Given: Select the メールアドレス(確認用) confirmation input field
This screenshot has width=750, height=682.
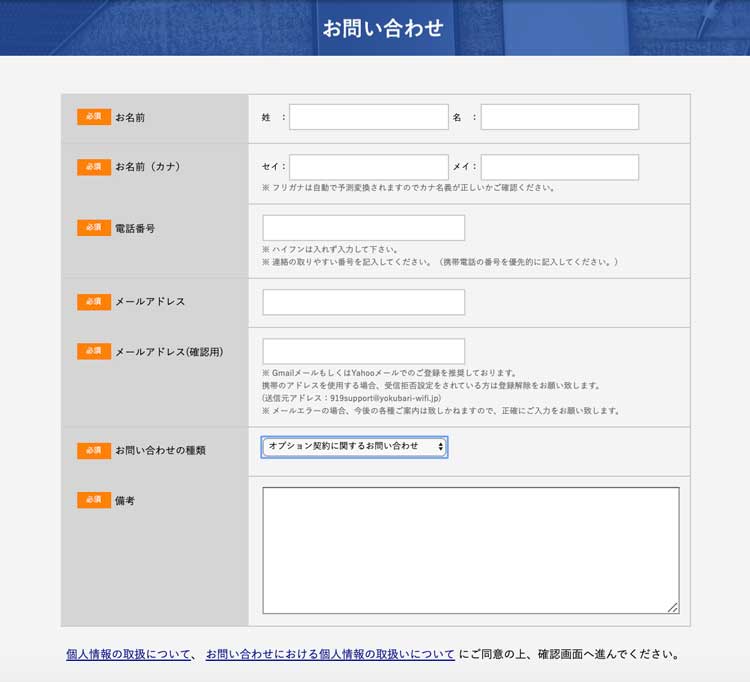Looking at the screenshot, I should [x=363, y=351].
